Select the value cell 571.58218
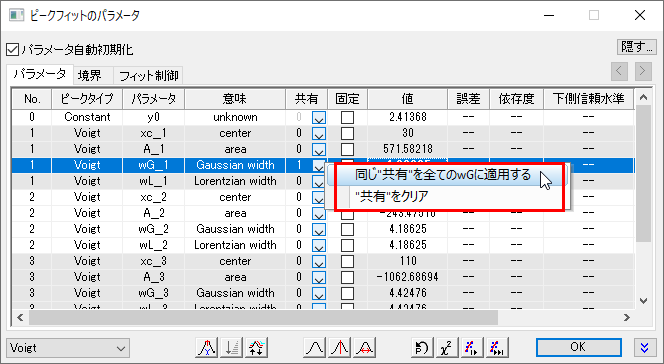This screenshot has width=664, height=364. tap(407, 149)
